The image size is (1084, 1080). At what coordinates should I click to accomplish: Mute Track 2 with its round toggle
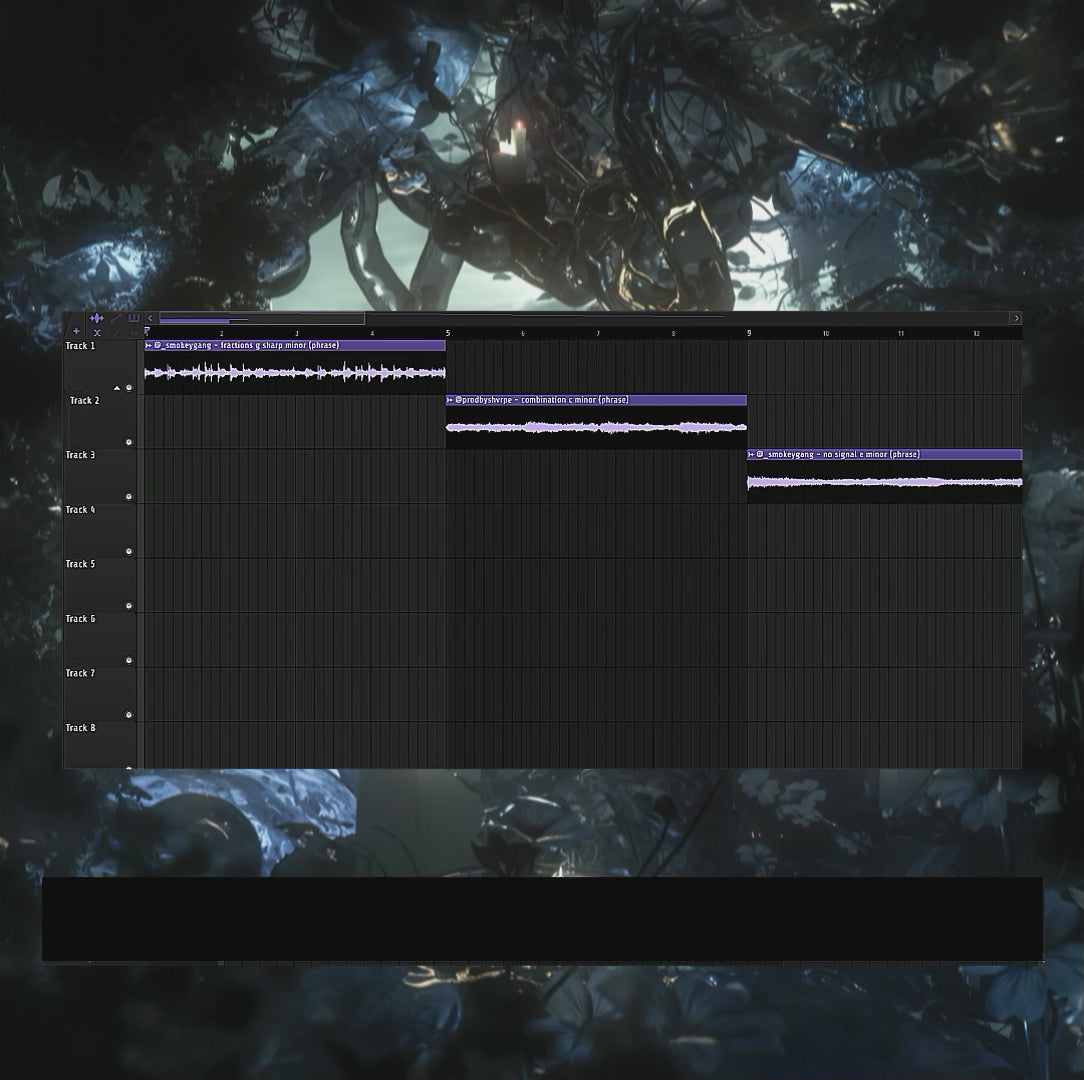[x=129, y=443]
